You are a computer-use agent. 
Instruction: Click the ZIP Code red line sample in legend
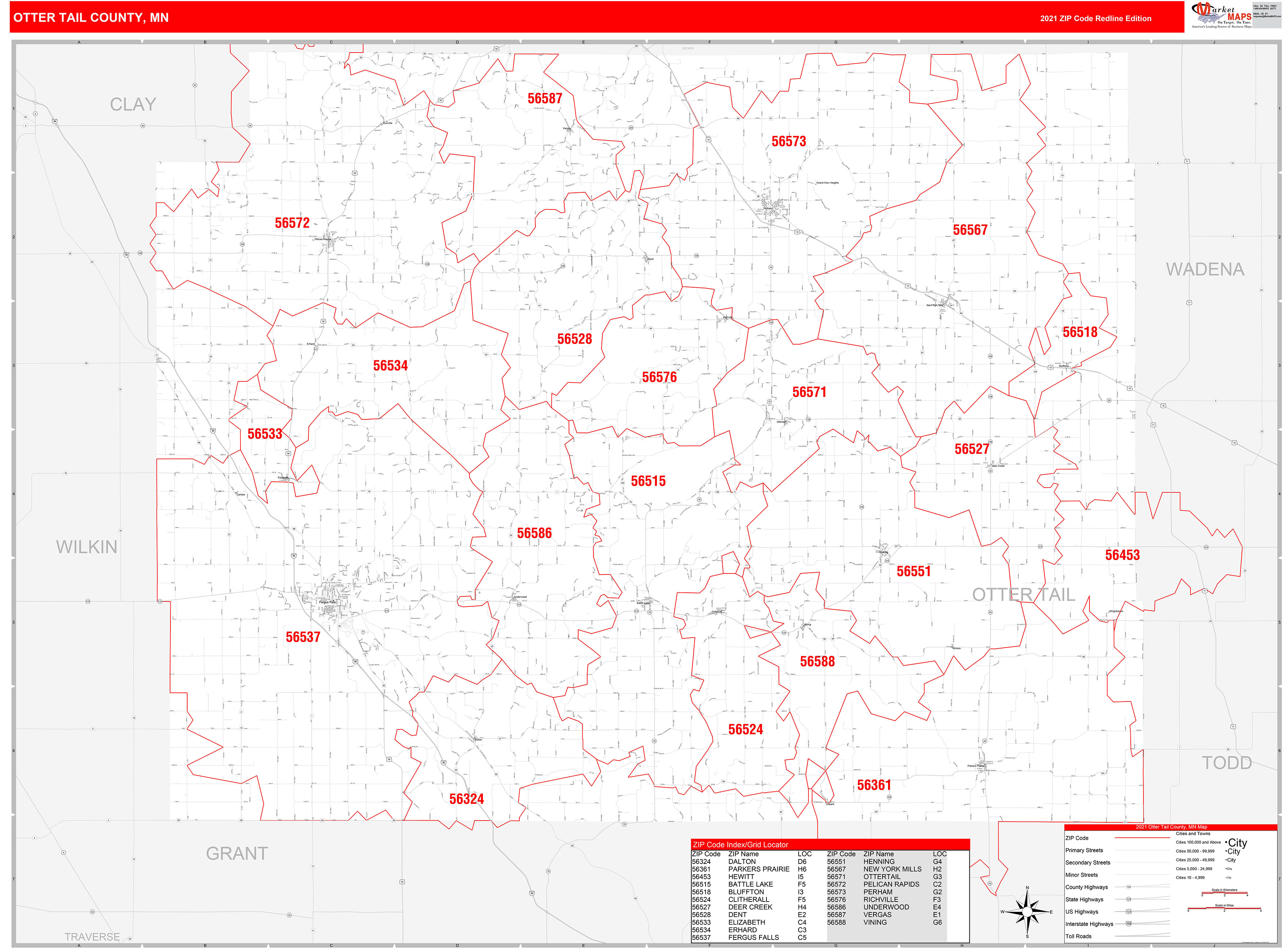[1142, 838]
